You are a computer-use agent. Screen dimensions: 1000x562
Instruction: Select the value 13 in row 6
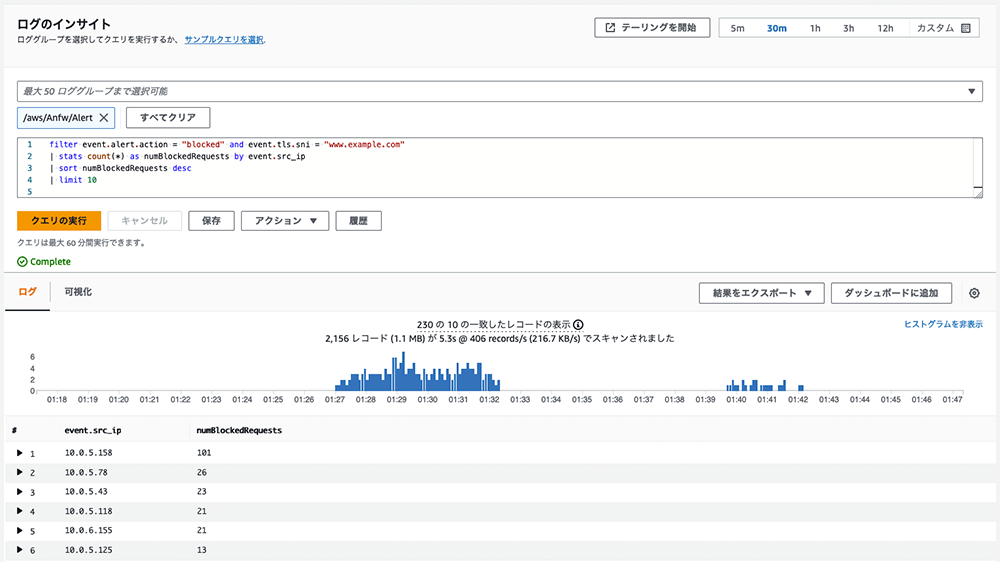pos(202,550)
